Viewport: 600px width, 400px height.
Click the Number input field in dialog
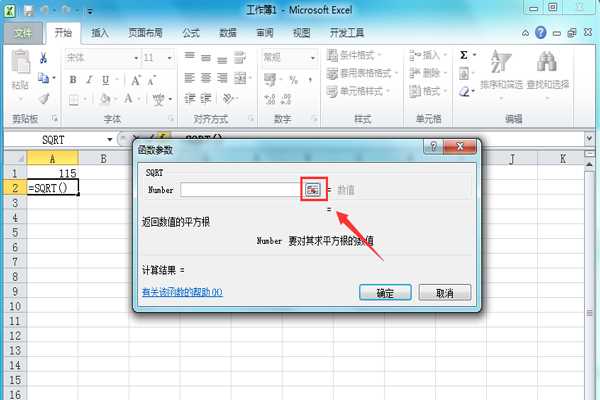pos(242,190)
